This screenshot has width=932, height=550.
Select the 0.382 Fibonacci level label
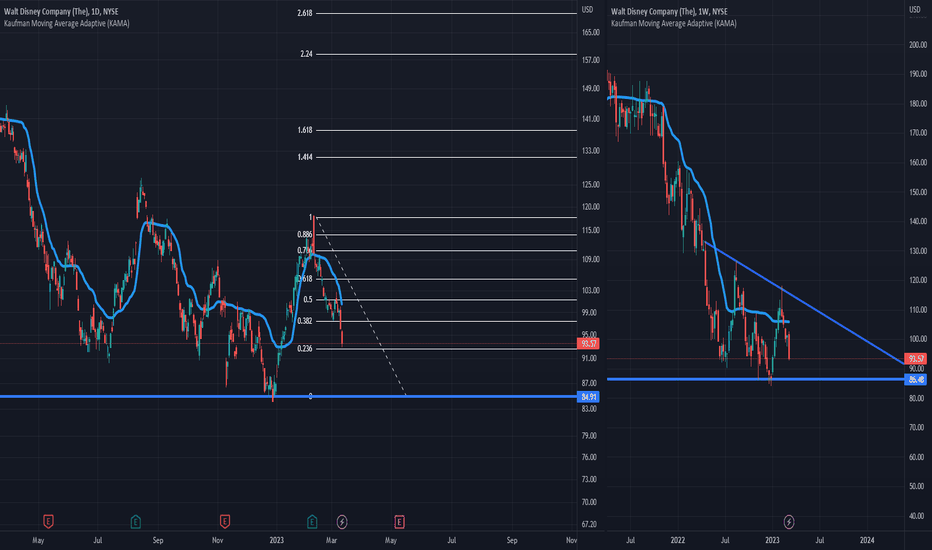(305, 321)
